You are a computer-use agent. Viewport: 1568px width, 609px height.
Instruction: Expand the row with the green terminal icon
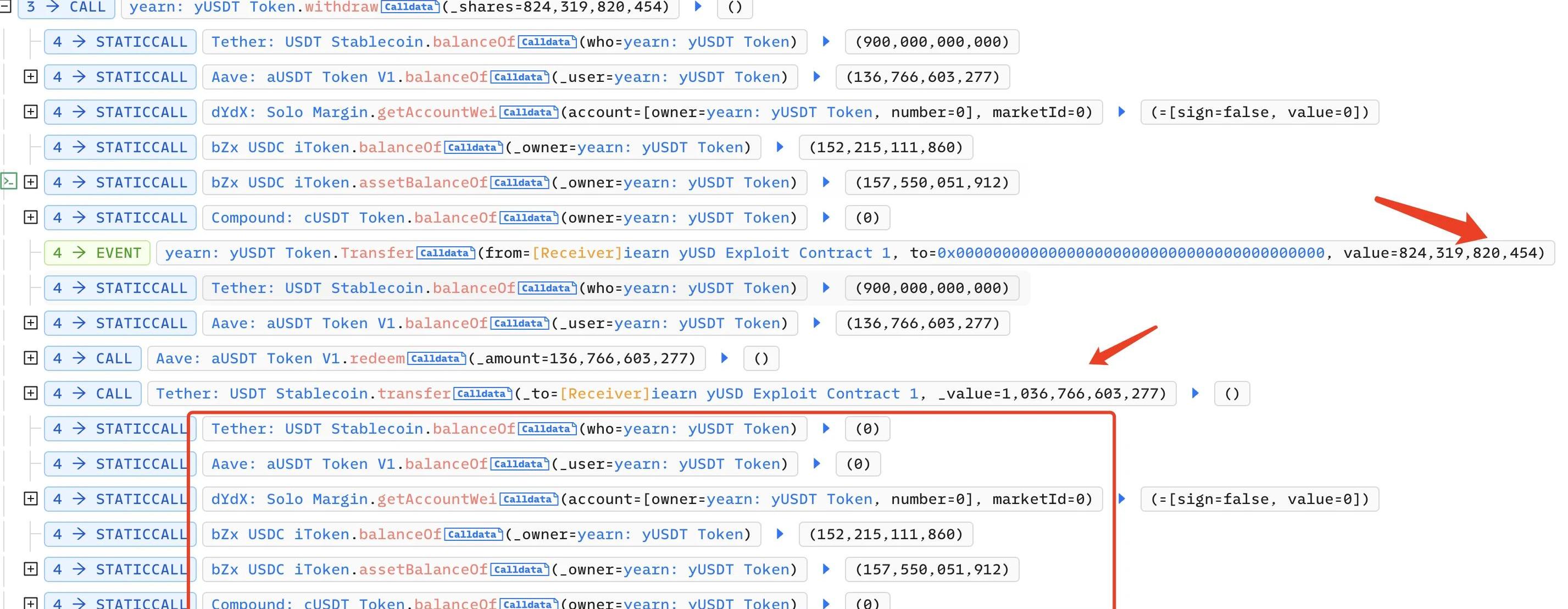point(30,182)
